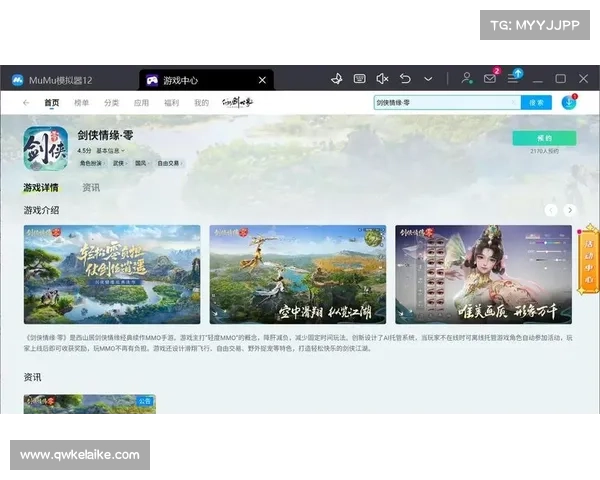This screenshot has height=480, width=600.
Task: Open the orange 活动中心 side banner
Action: click(x=589, y=260)
